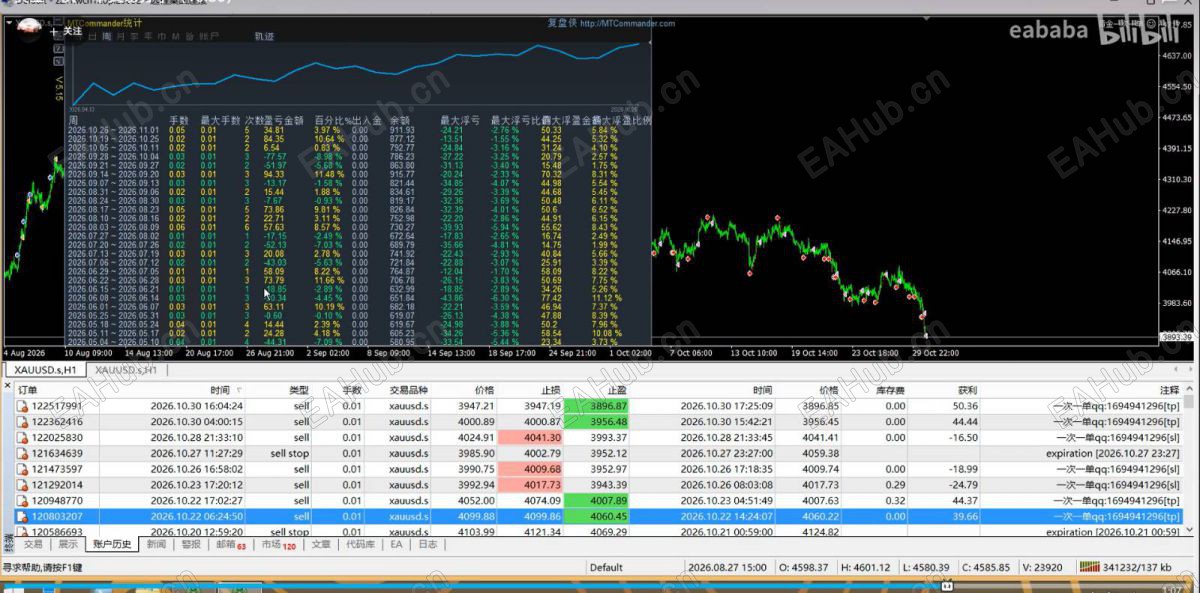The width and height of the screenshot is (1200, 593).
Task: Select 账户 in the MTCommander stats panel
Action: [209, 36]
